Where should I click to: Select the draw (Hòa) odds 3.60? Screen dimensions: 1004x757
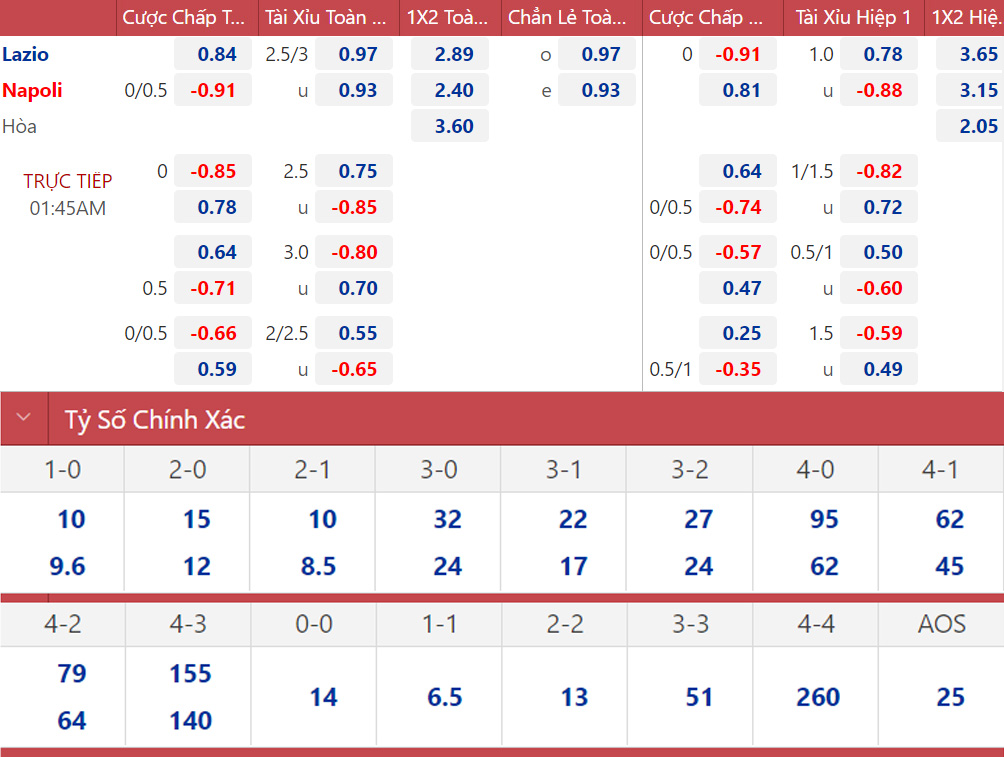click(x=450, y=127)
